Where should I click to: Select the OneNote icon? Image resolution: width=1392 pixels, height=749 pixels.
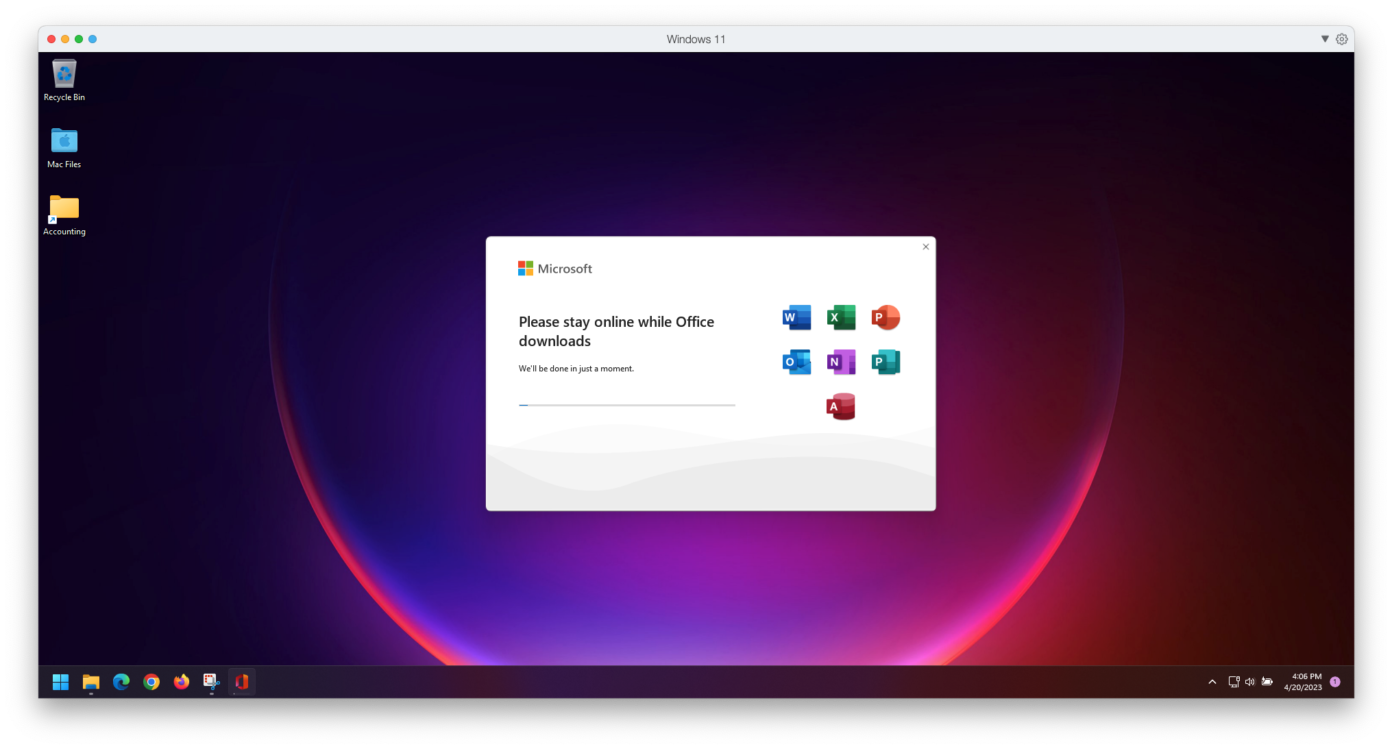click(x=841, y=361)
